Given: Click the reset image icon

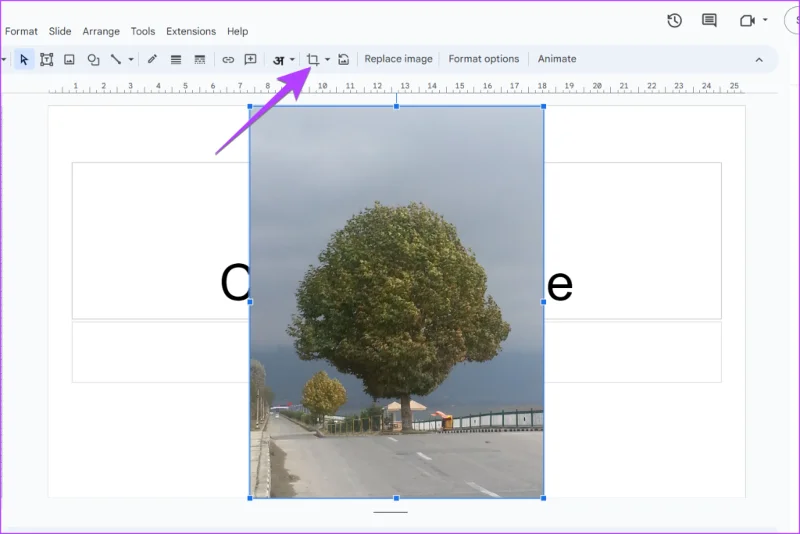Looking at the screenshot, I should [x=344, y=60].
